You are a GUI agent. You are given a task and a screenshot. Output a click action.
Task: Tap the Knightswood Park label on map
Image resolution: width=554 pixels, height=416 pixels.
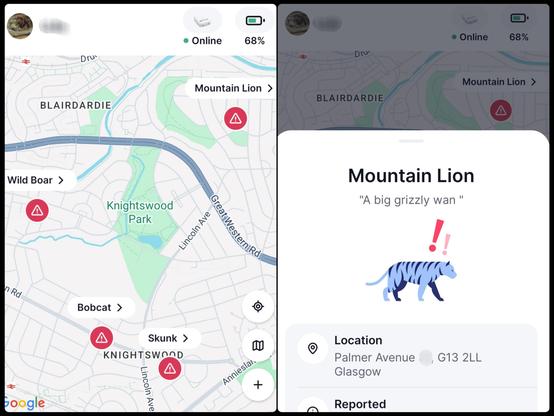click(x=140, y=212)
